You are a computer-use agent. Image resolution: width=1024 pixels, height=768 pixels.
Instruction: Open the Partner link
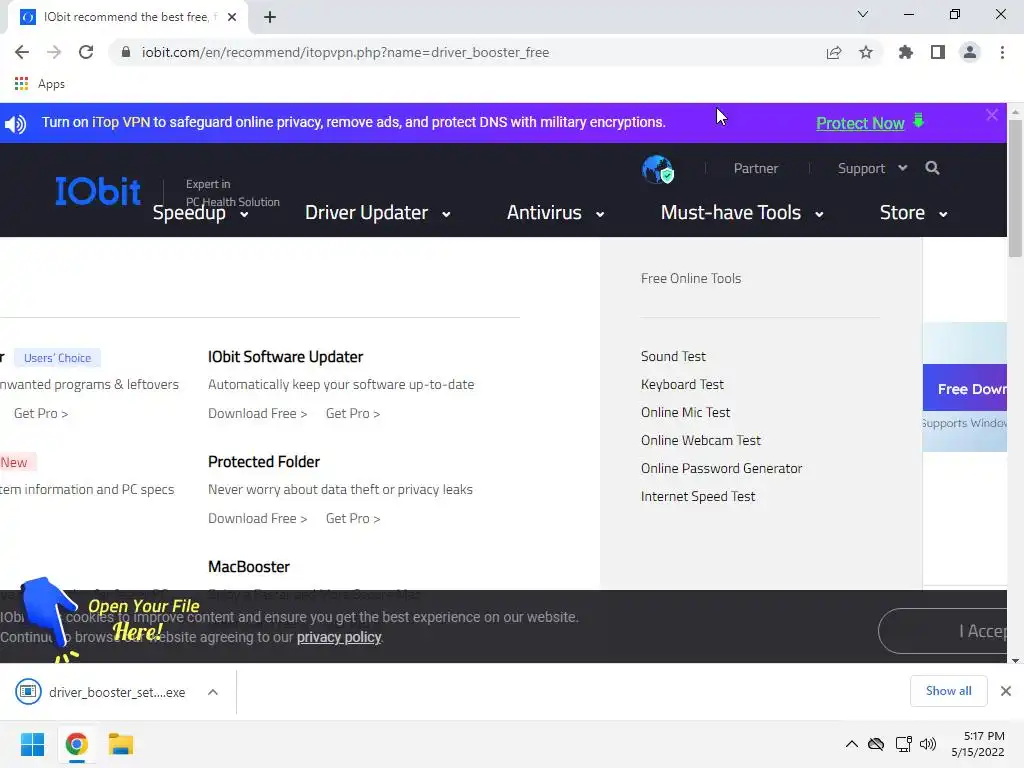click(756, 168)
